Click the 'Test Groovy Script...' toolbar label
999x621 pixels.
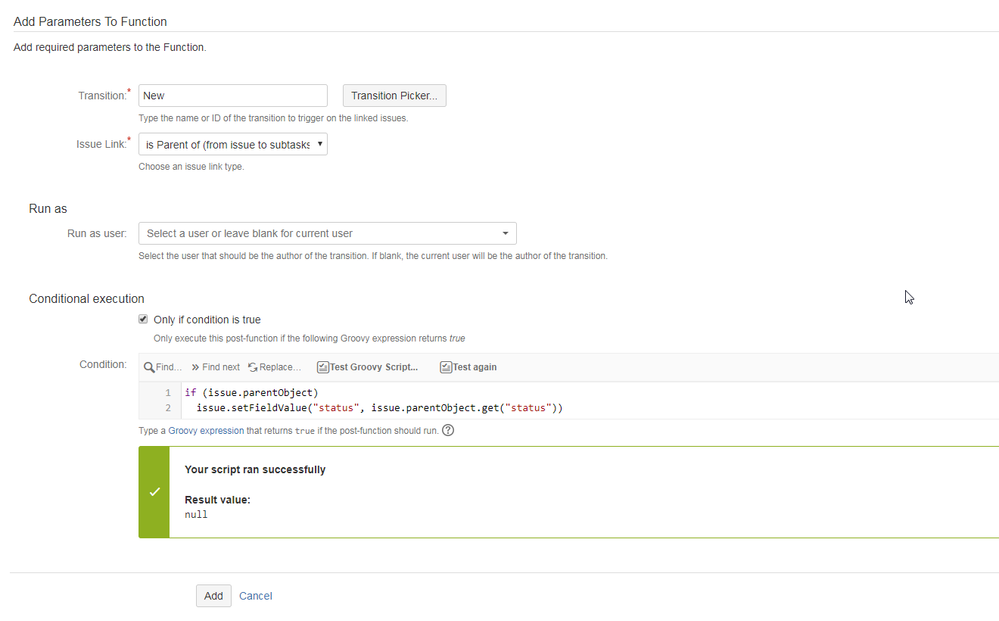374,367
